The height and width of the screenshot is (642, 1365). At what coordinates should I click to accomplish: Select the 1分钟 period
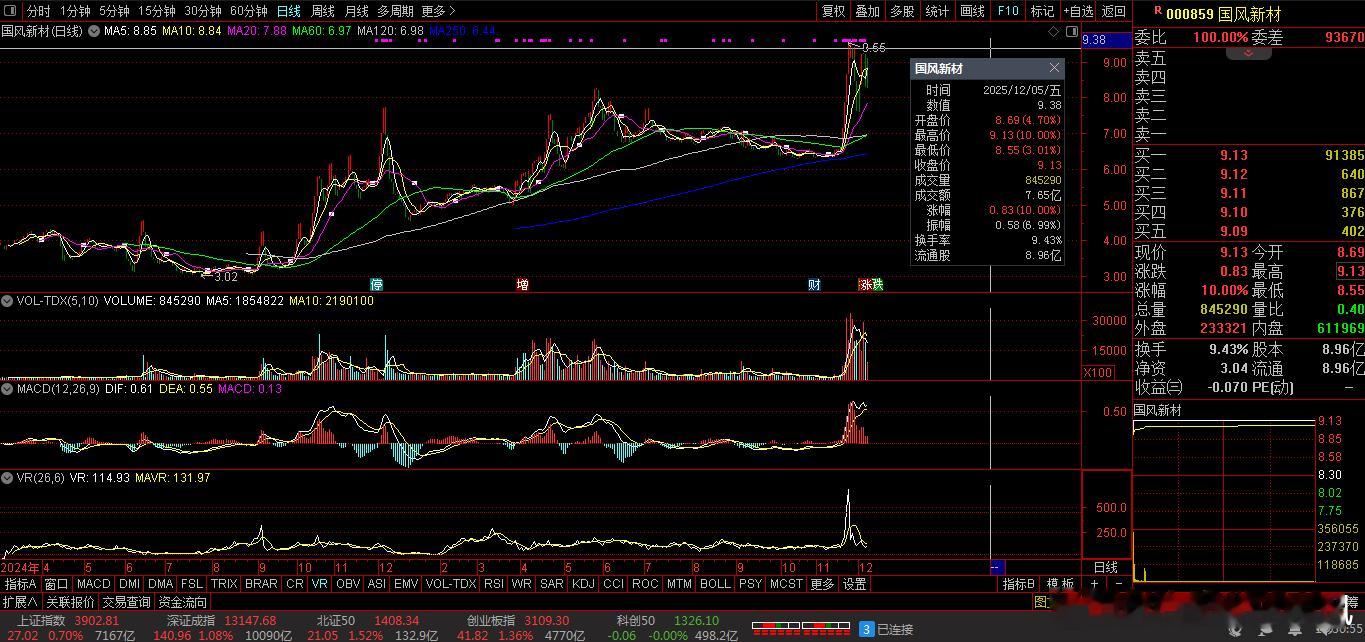[x=75, y=11]
